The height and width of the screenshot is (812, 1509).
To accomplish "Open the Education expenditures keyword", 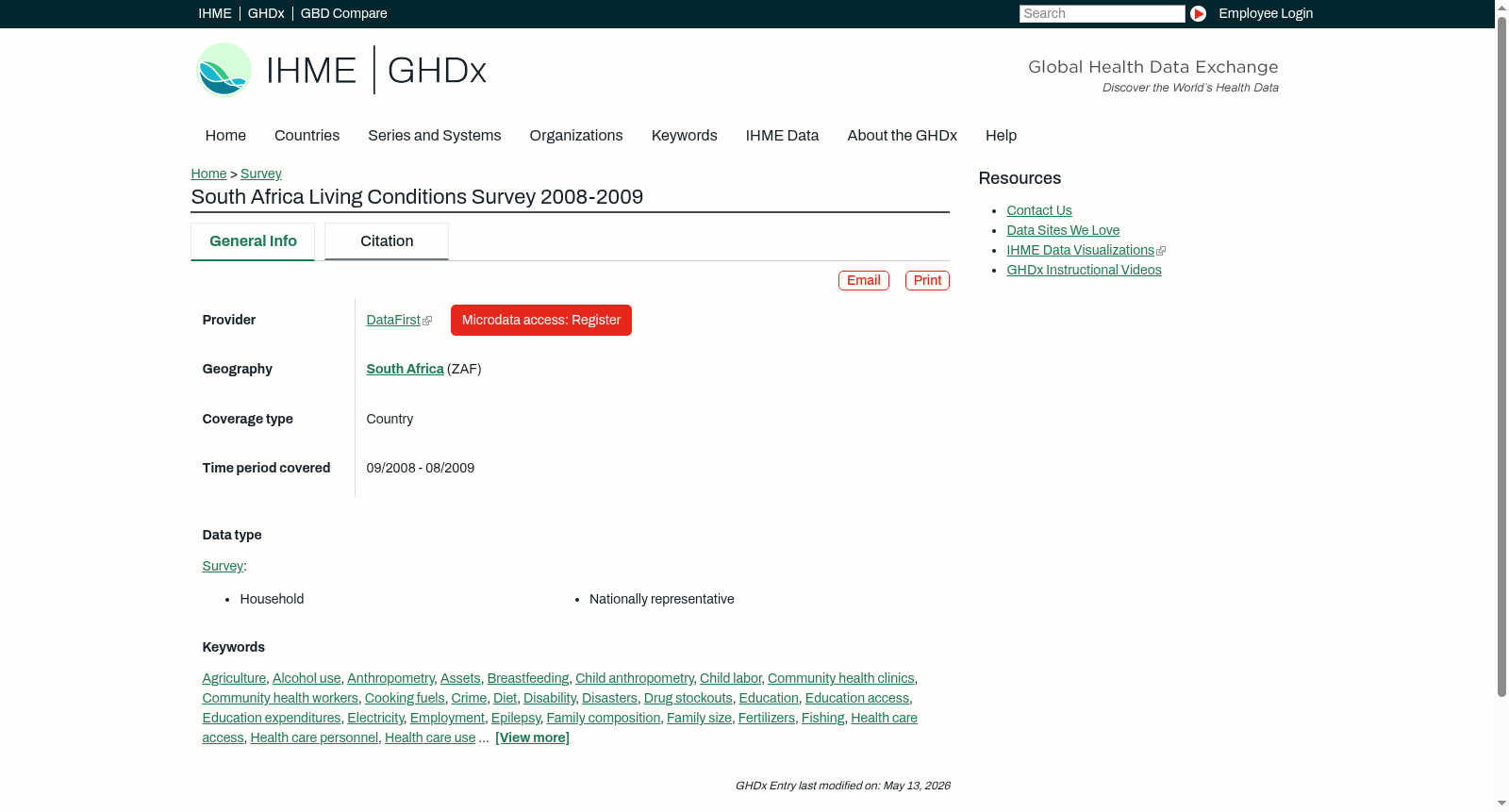I will [272, 718].
